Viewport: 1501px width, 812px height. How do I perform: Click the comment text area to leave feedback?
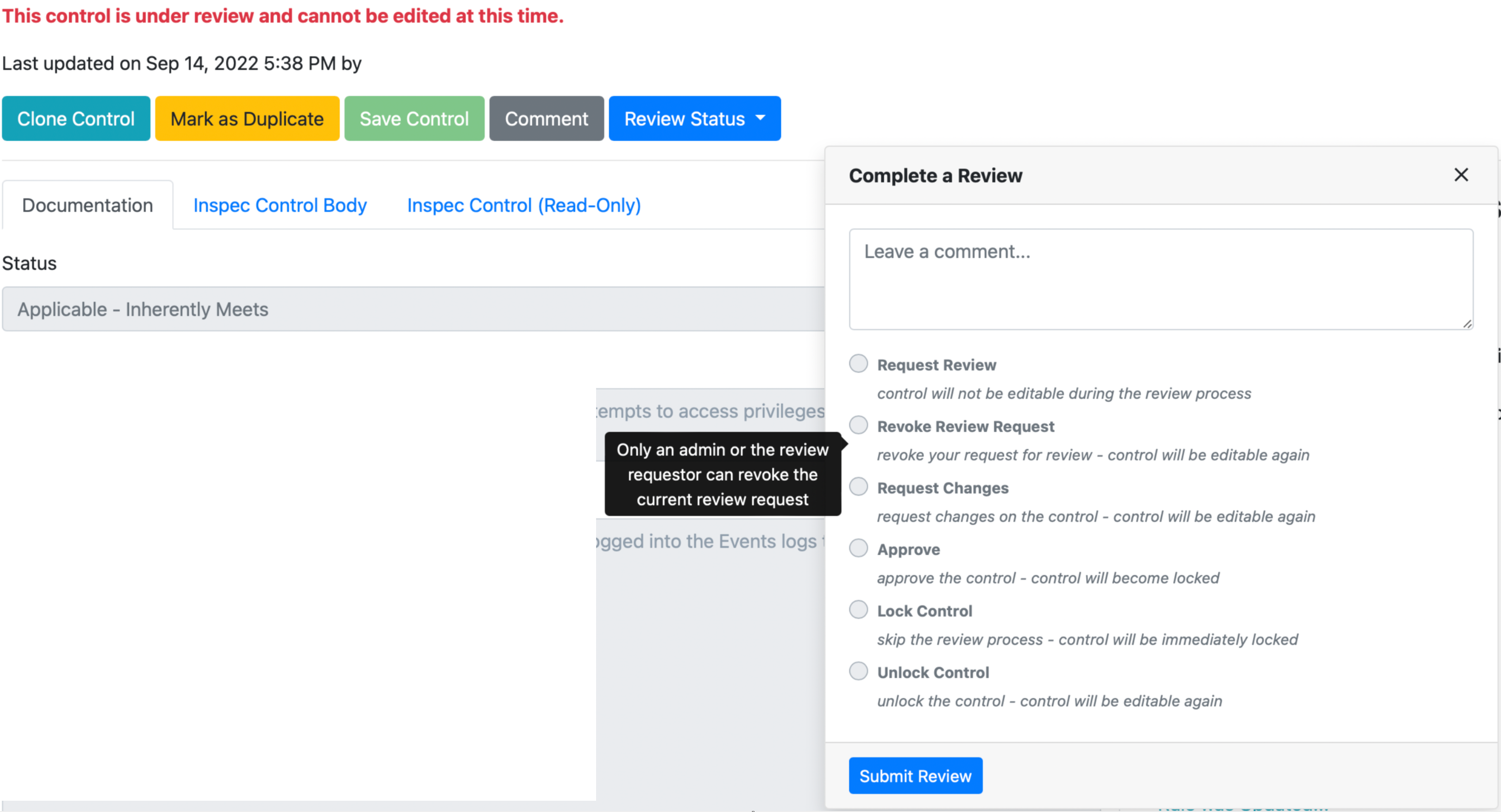(x=1159, y=280)
